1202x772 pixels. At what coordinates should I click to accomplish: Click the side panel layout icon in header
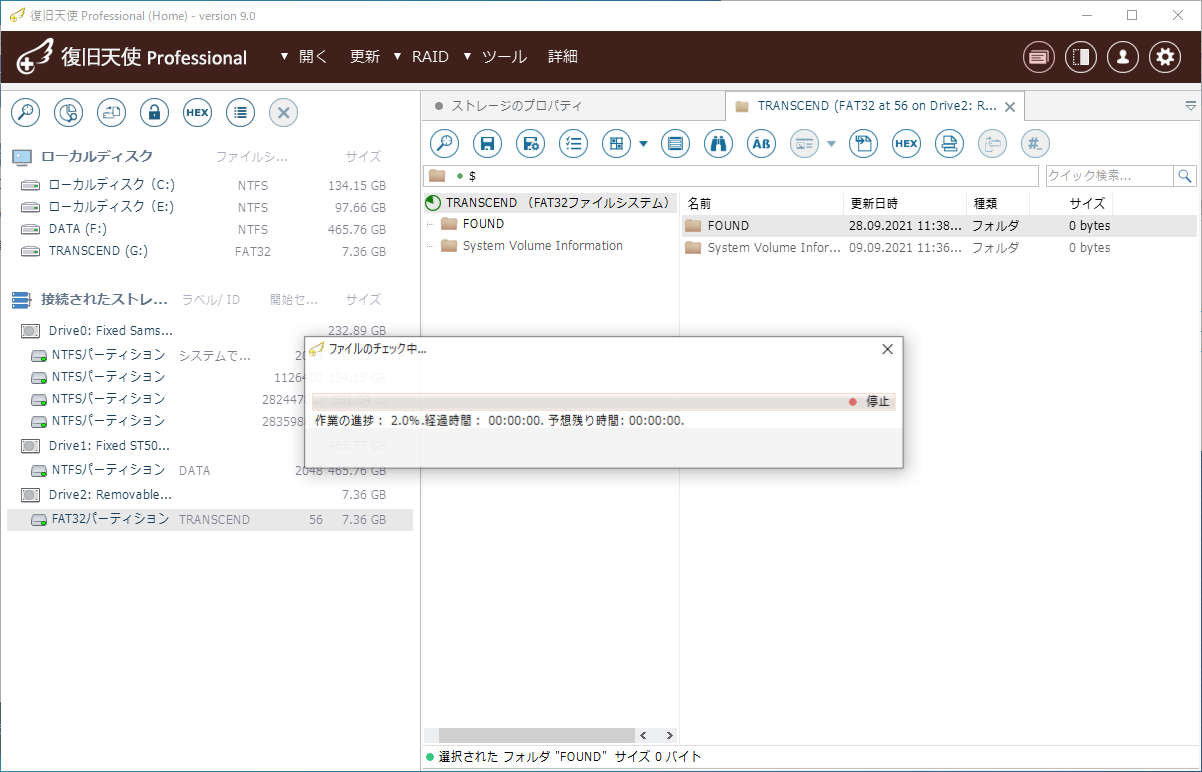coord(1081,57)
